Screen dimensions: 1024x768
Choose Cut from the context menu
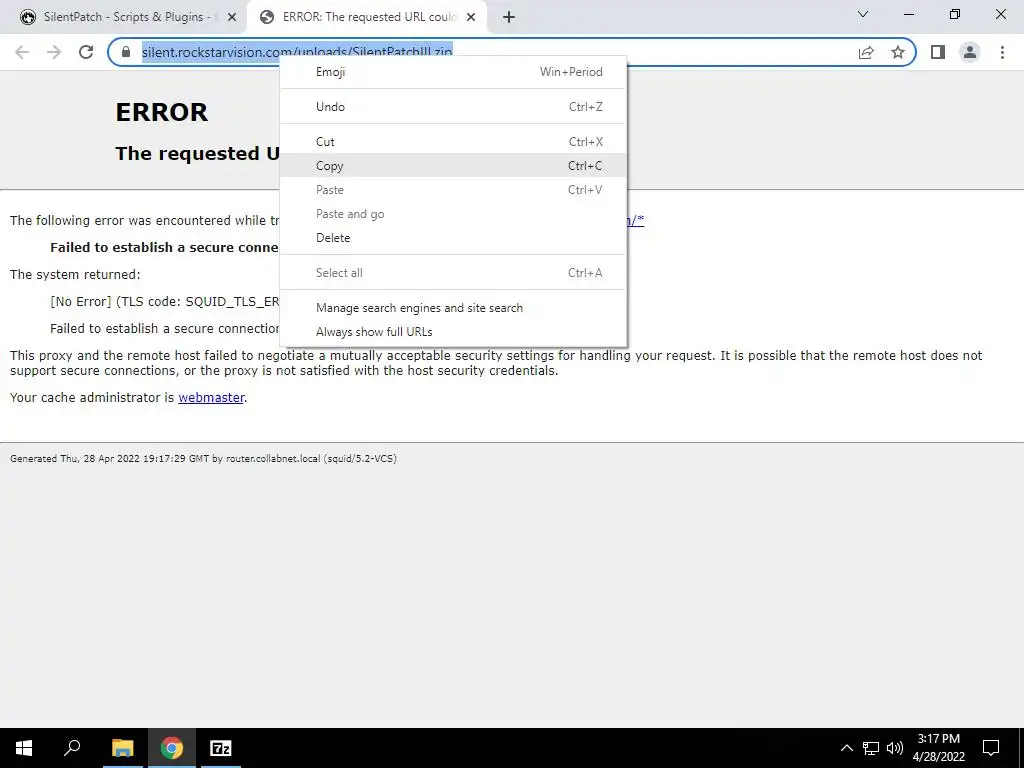tap(453, 142)
